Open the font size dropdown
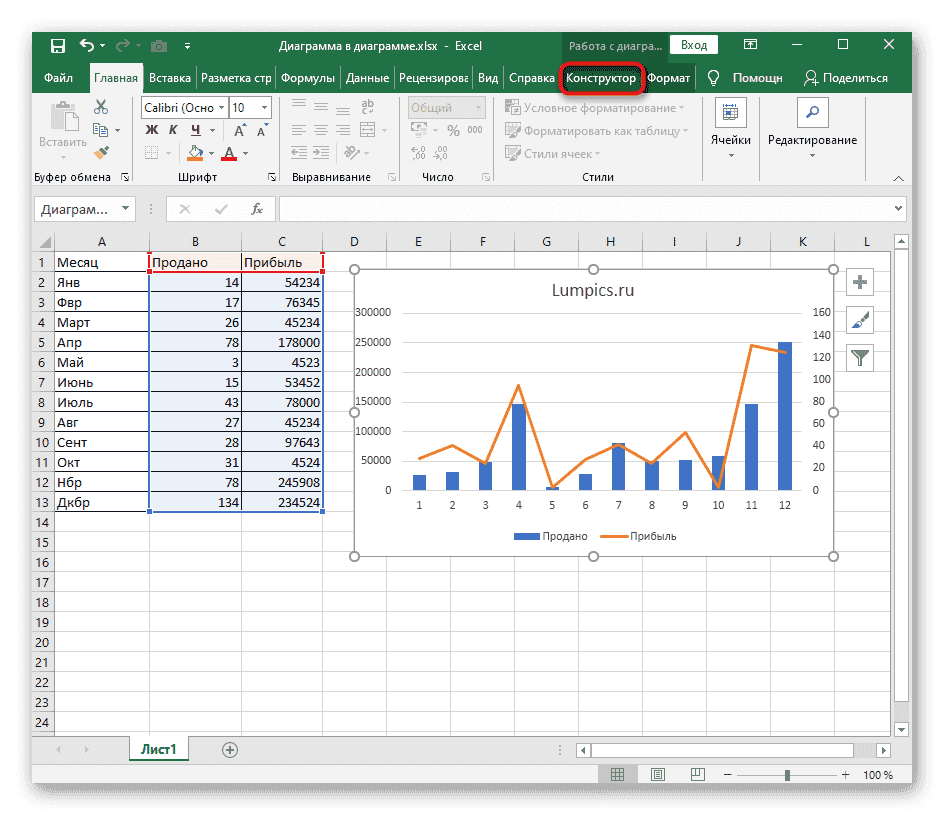The width and height of the screenshot is (944, 815). point(264,108)
